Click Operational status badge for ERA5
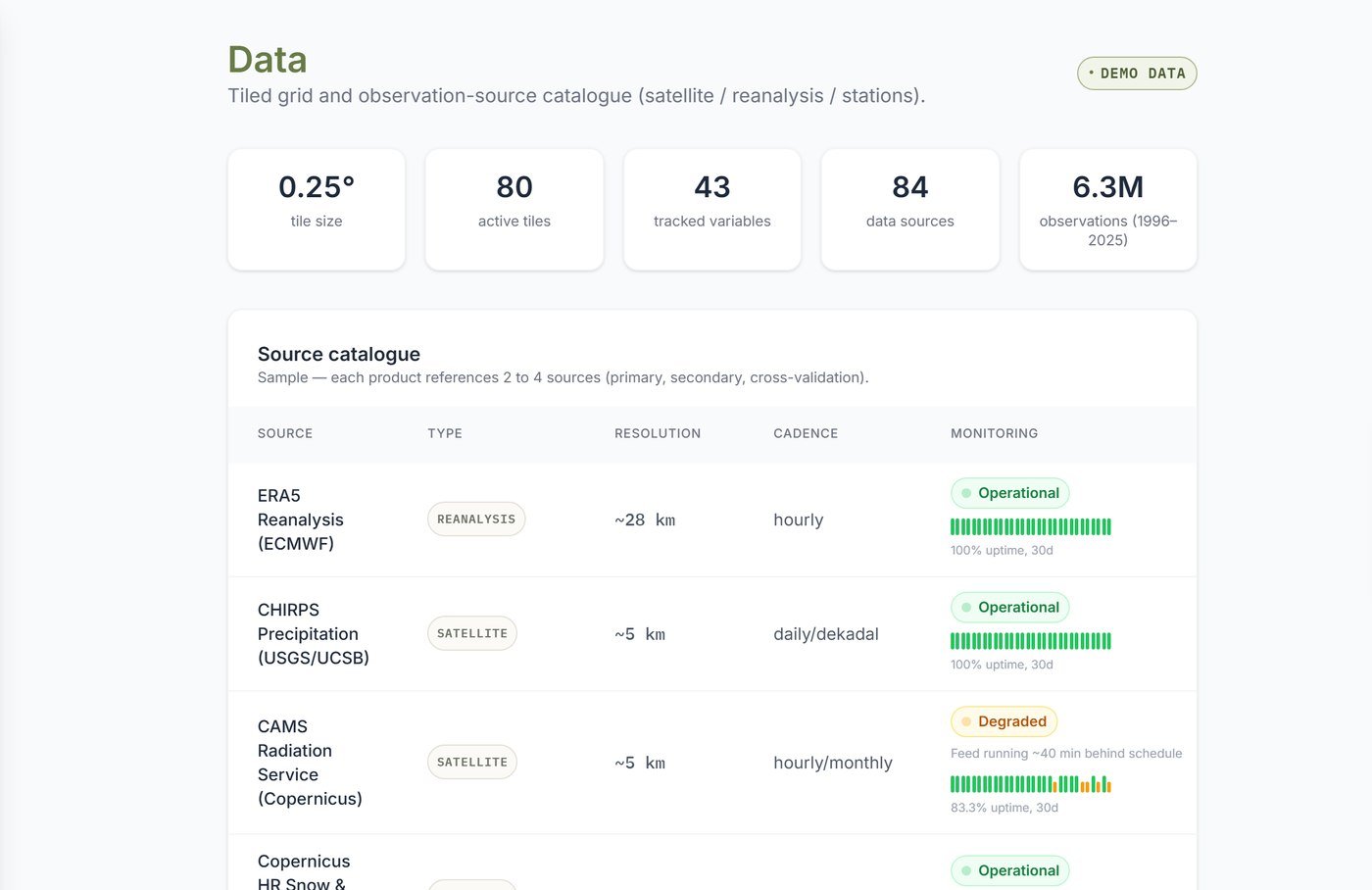The width and height of the screenshot is (1372, 890). click(x=1010, y=493)
